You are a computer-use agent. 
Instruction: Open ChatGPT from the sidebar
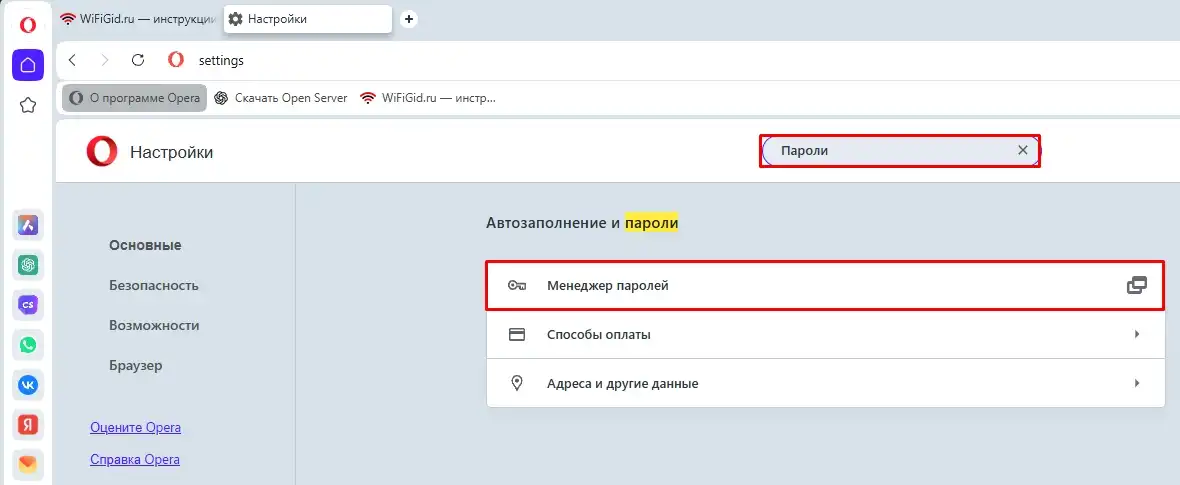tap(28, 265)
